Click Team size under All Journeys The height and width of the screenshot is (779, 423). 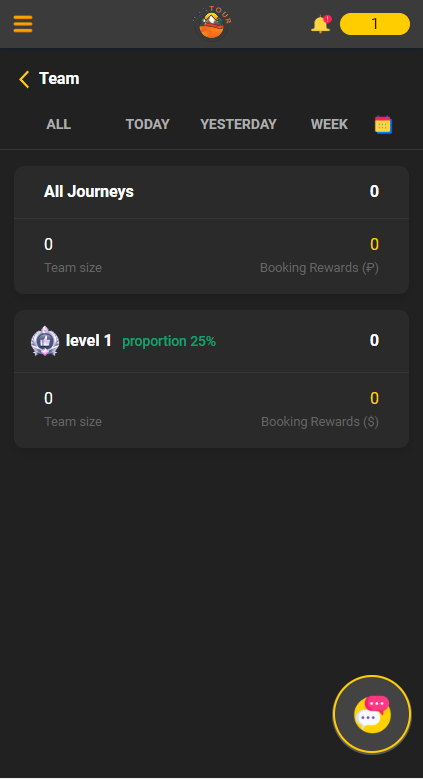(x=73, y=268)
